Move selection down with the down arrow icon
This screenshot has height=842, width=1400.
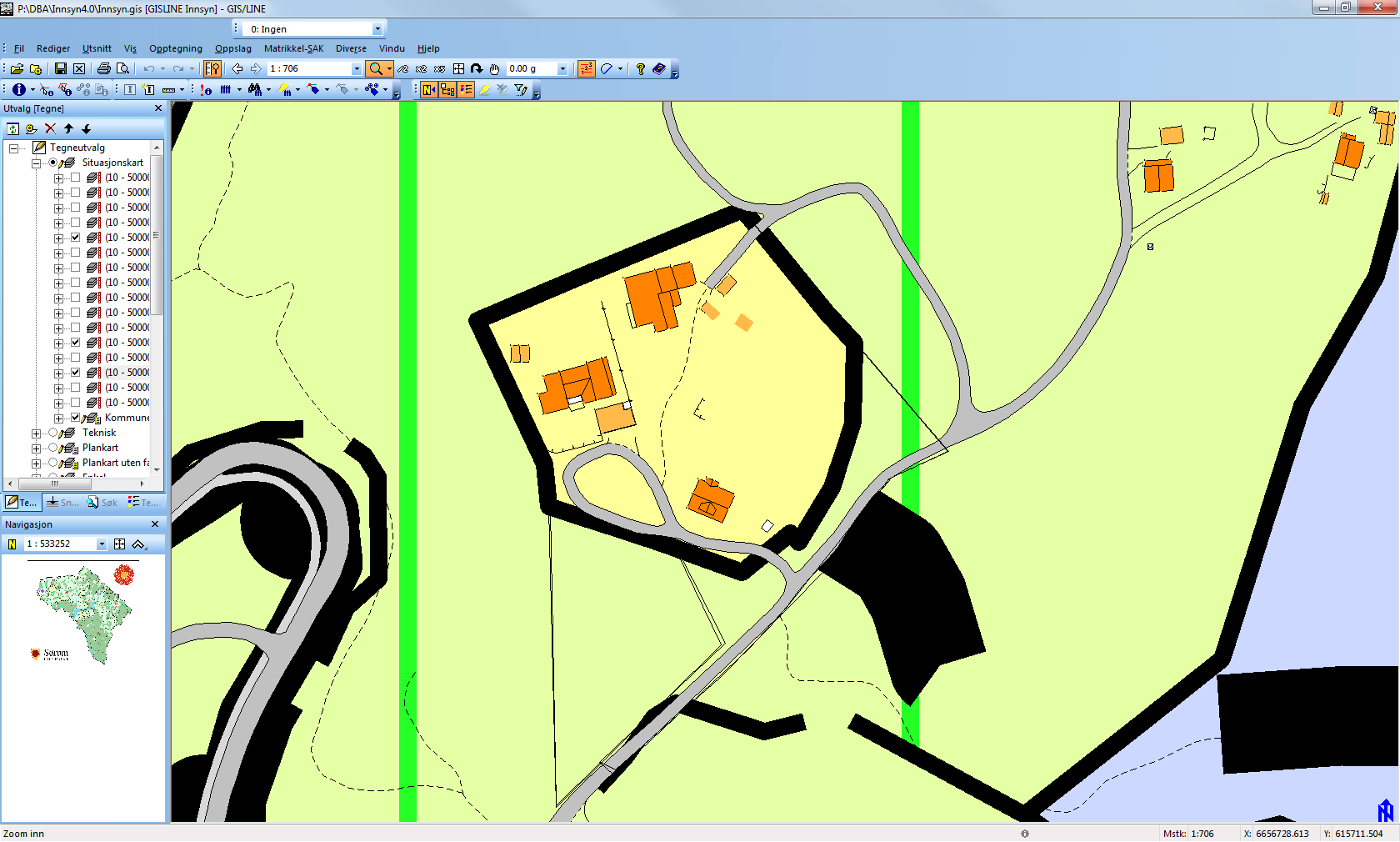pyautogui.click(x=86, y=128)
